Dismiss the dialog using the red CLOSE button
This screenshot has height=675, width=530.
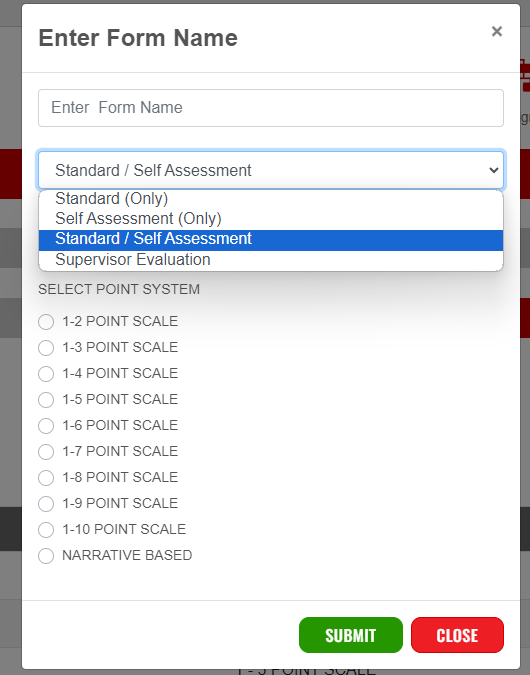click(457, 635)
